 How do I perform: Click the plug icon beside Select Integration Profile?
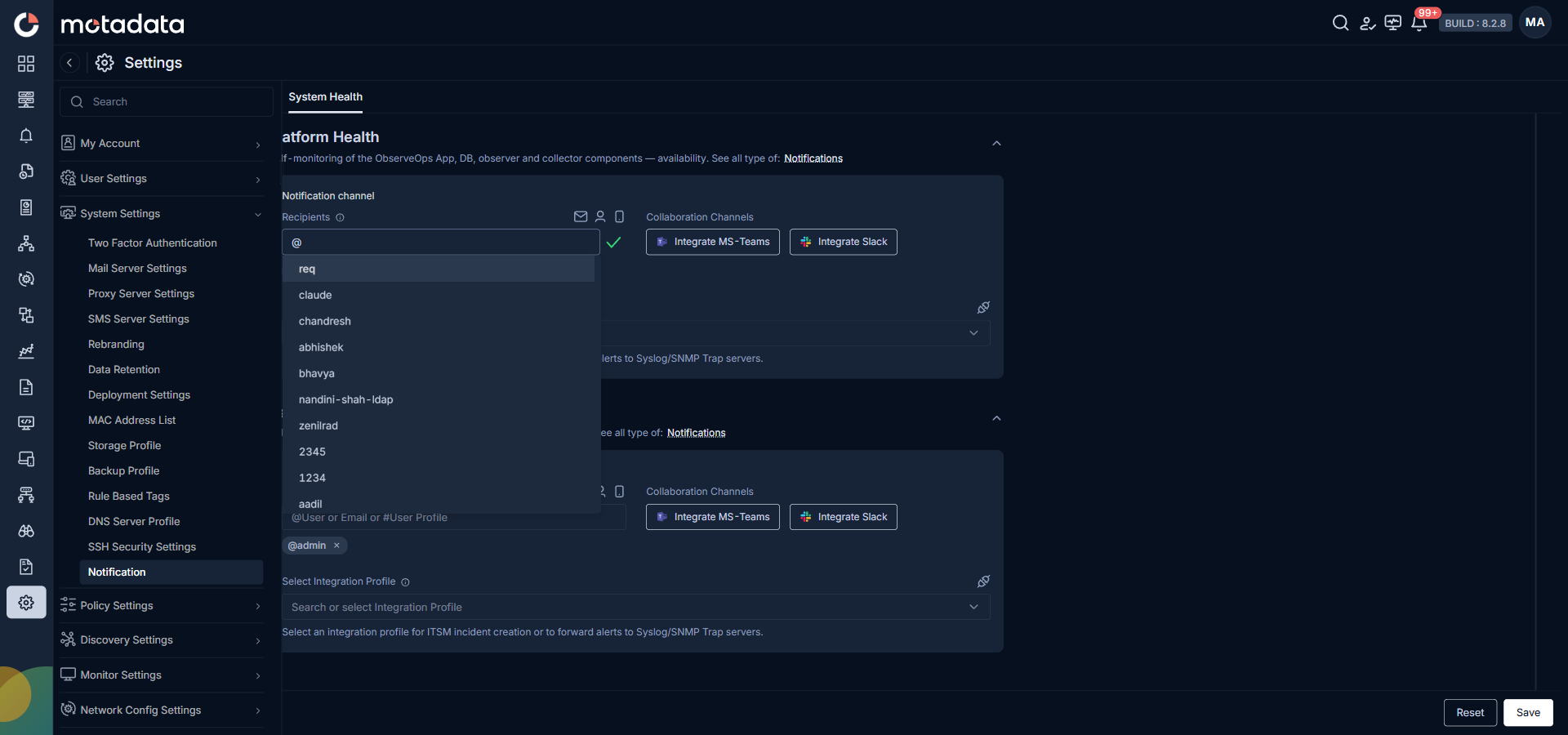[983, 581]
